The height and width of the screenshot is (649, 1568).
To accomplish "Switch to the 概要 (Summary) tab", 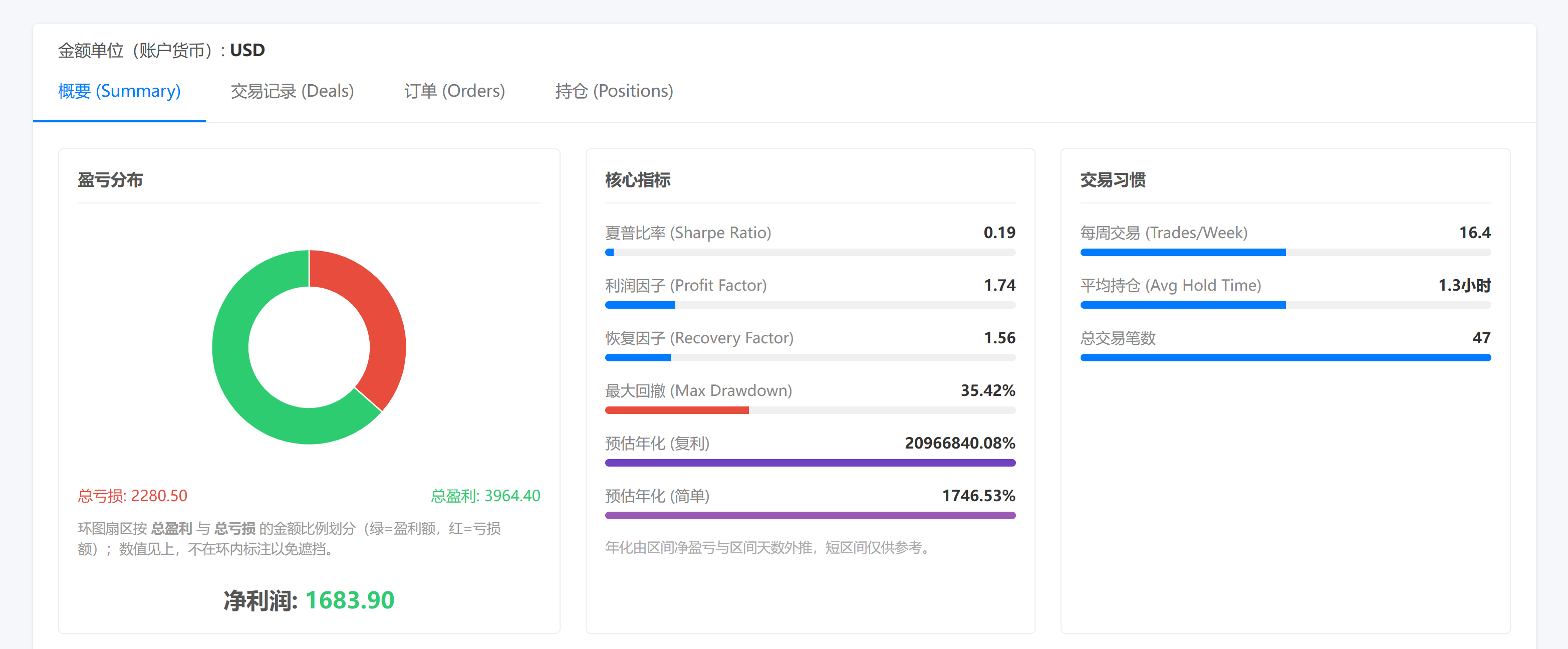I will pos(119,91).
